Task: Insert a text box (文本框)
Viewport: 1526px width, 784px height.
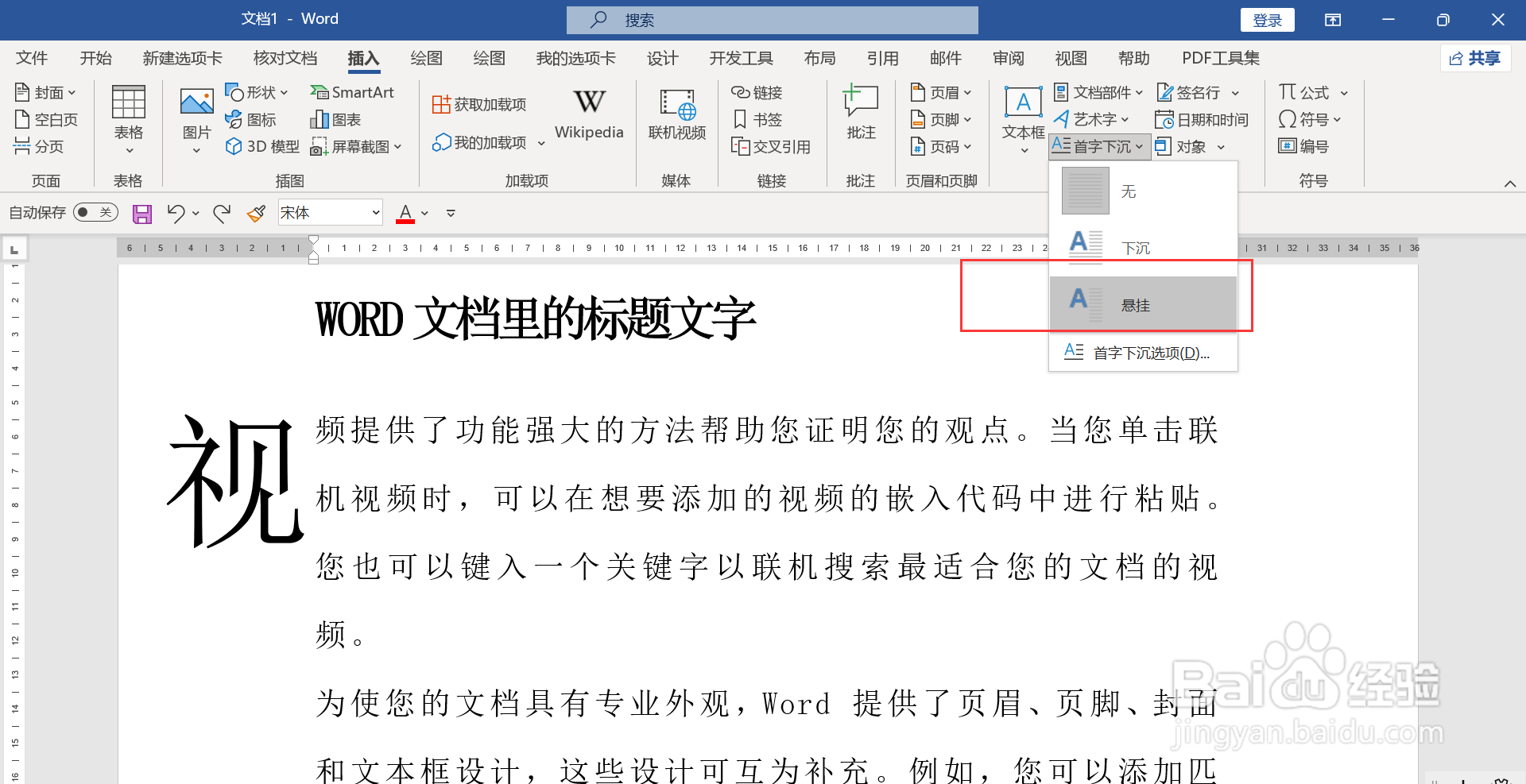Action: click(x=1023, y=119)
